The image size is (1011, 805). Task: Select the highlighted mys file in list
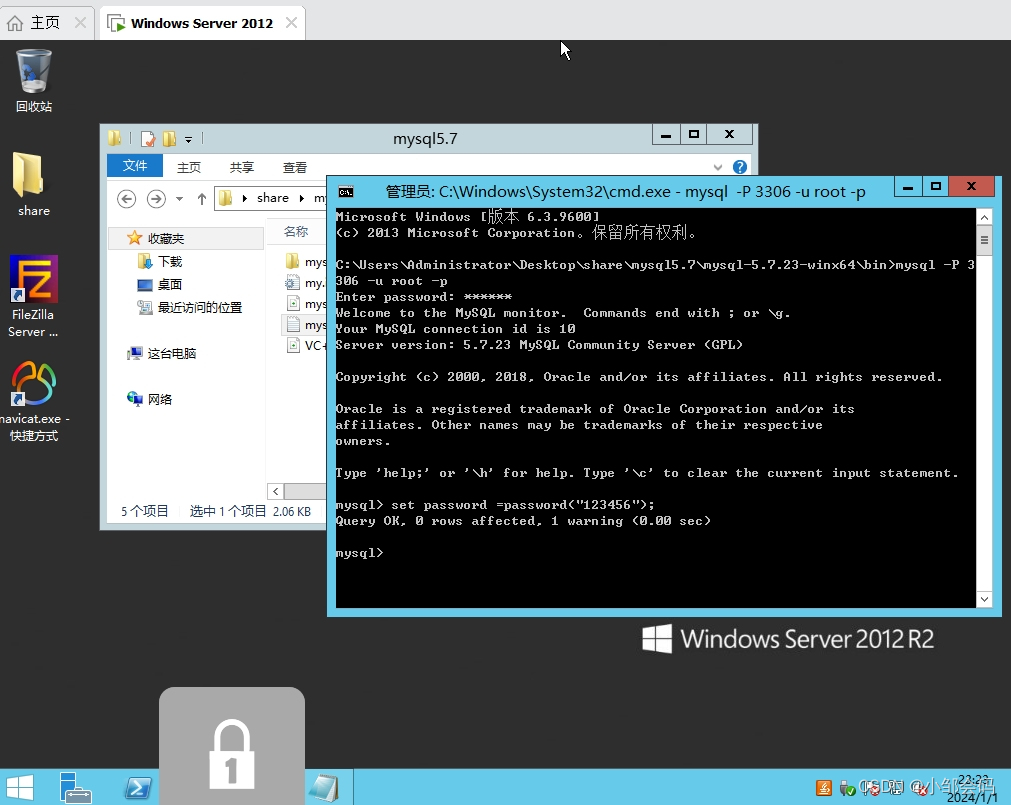(306, 325)
